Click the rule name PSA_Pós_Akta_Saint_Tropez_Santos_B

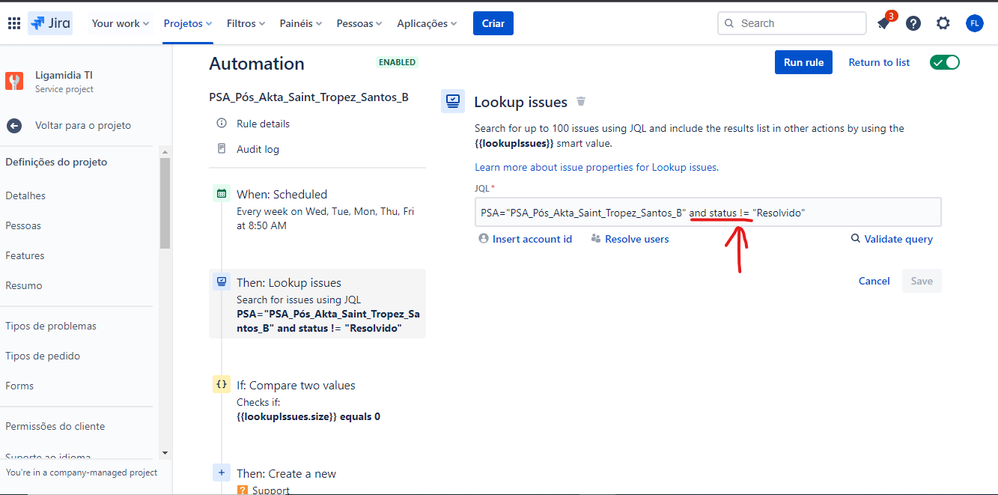308,97
